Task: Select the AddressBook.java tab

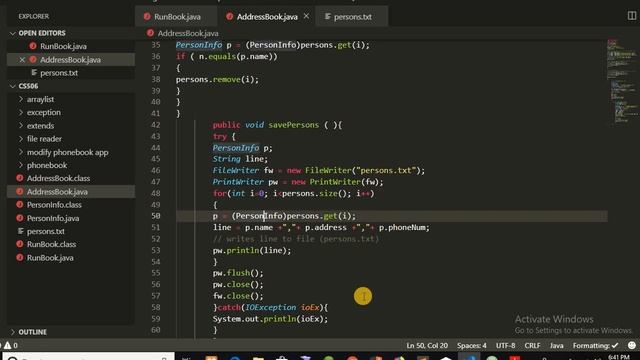Action: pos(267,17)
